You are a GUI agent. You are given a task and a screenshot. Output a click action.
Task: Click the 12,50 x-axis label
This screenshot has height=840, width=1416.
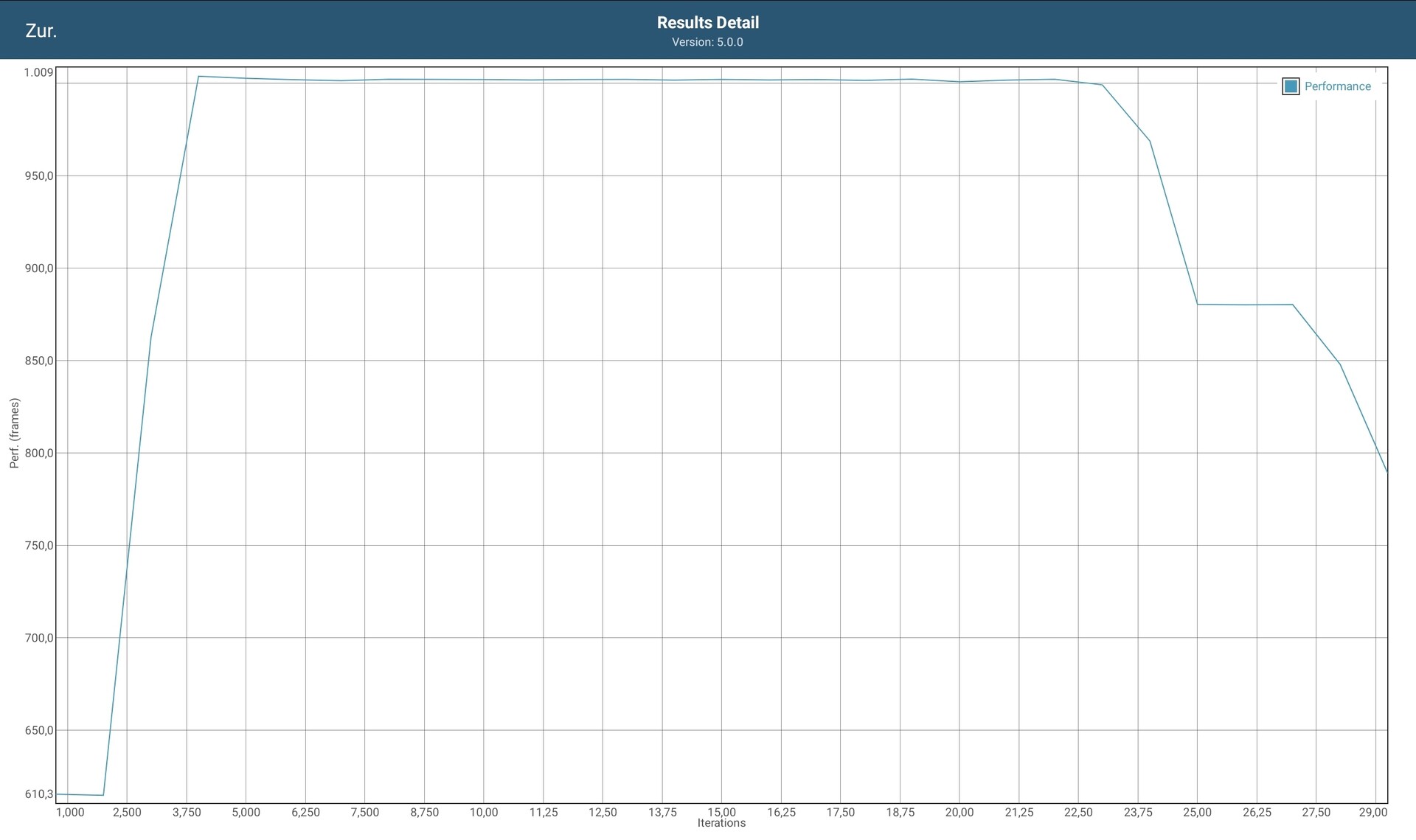pyautogui.click(x=603, y=812)
